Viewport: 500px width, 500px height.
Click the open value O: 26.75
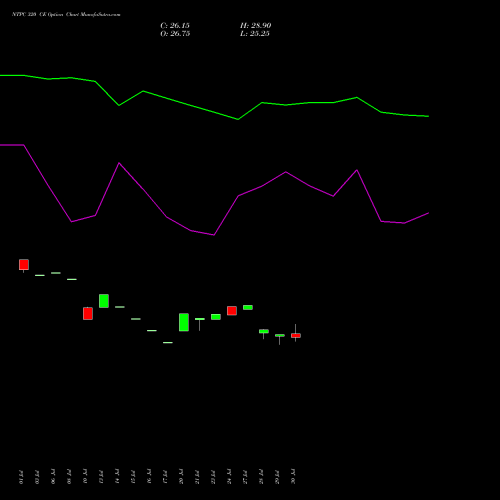click(x=175, y=34)
